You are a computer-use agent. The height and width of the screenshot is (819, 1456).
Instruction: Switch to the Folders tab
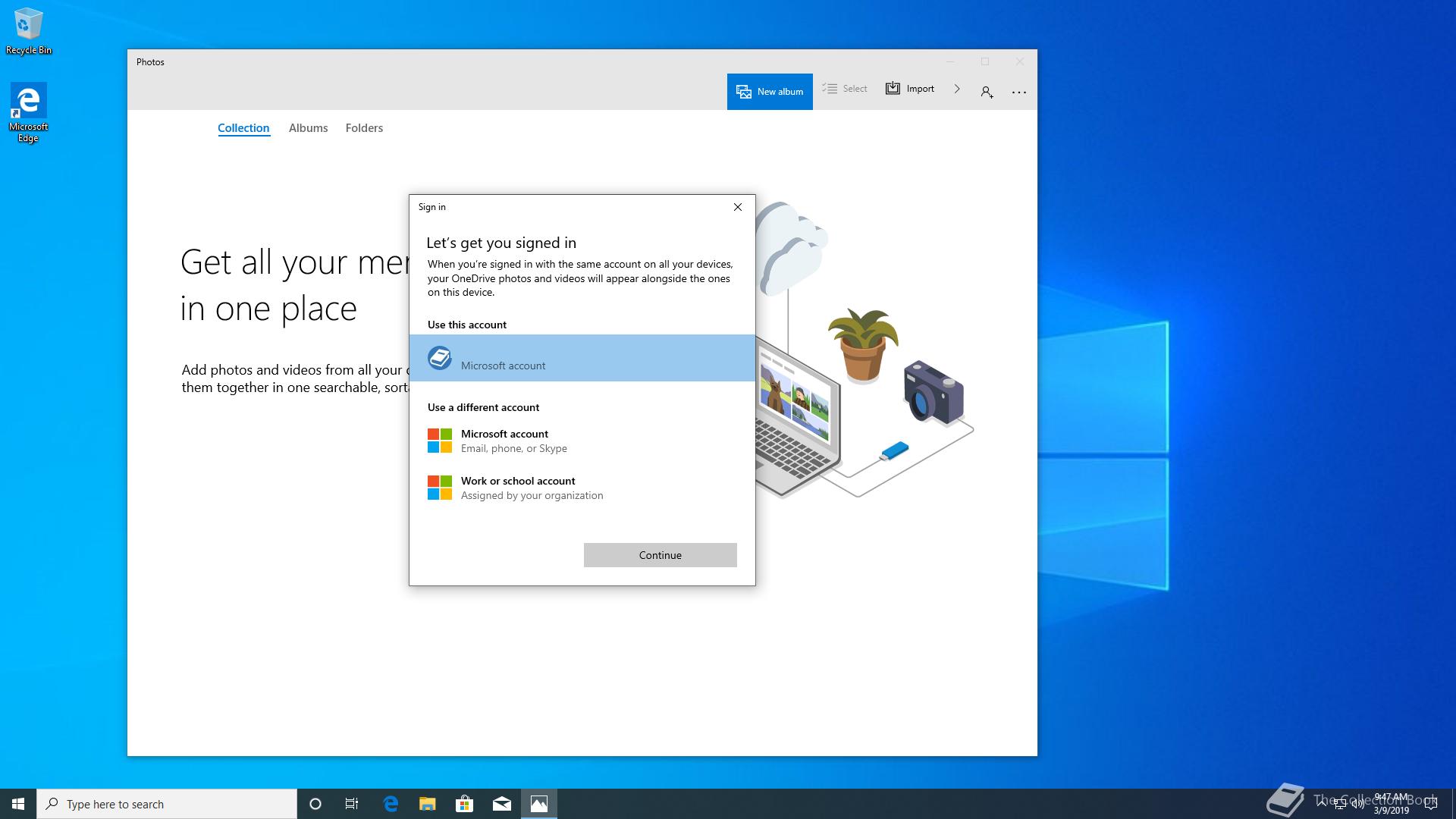tap(364, 128)
